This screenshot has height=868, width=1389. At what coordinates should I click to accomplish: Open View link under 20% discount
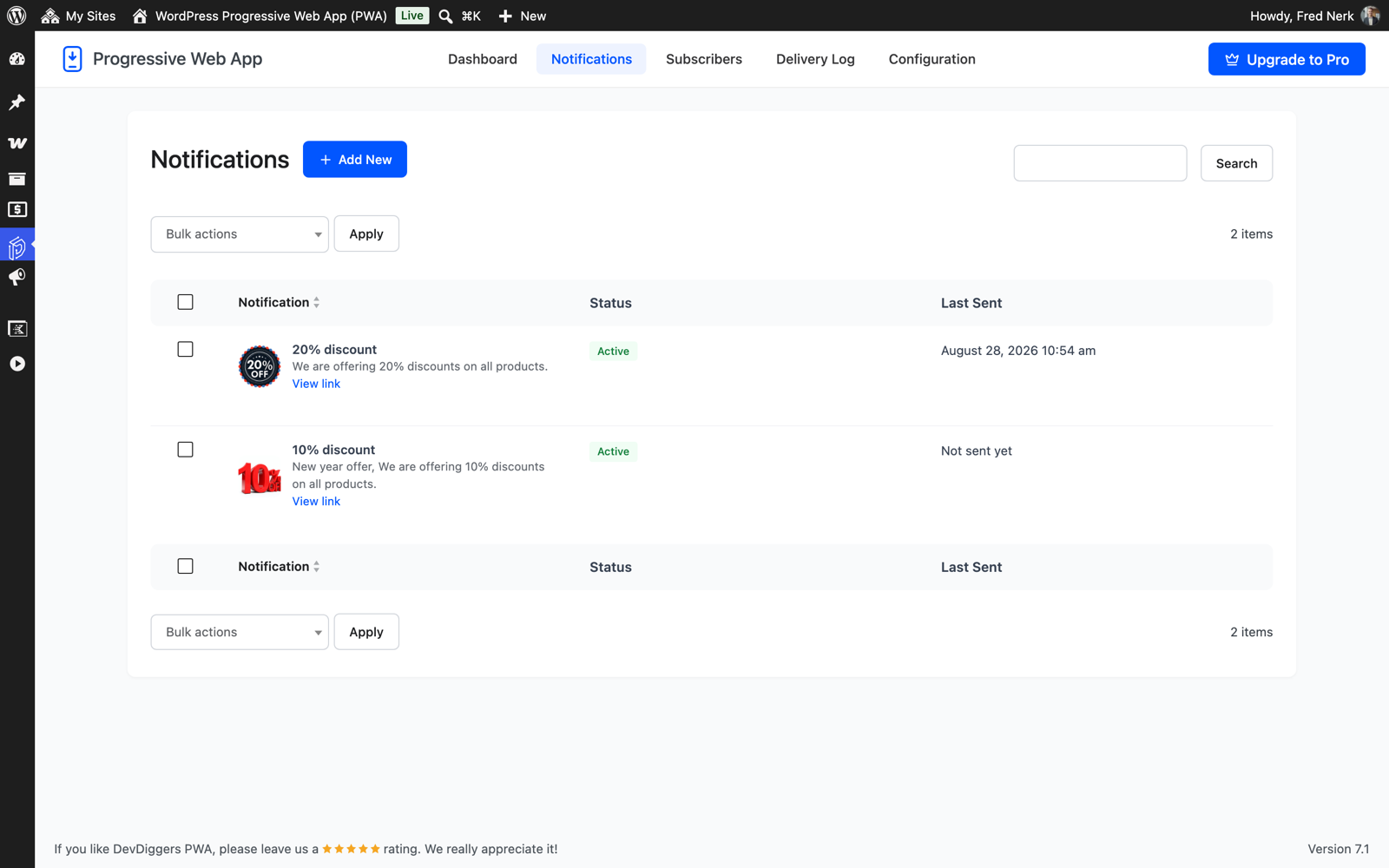[316, 384]
